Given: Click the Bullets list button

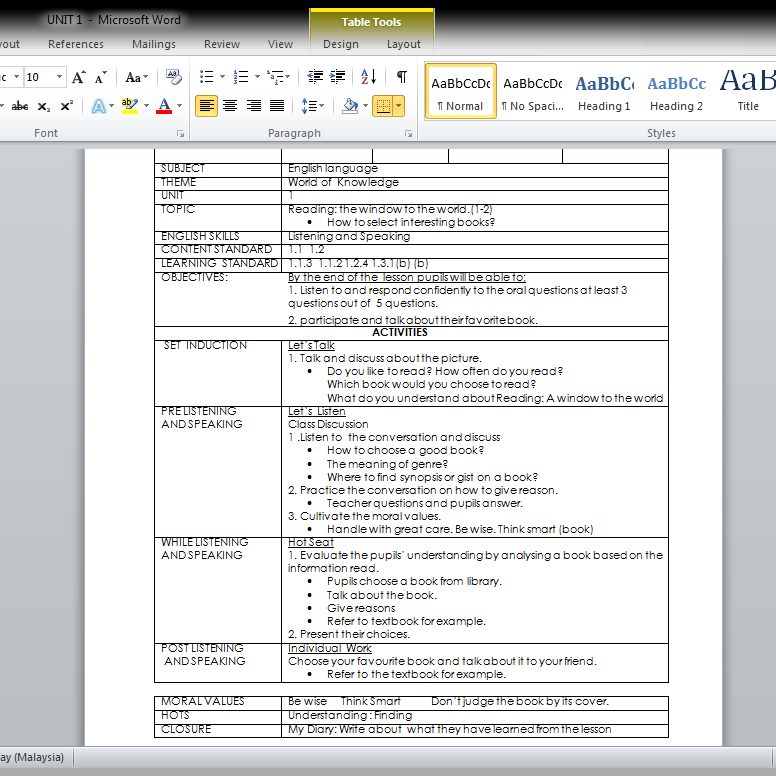Looking at the screenshot, I should [206, 77].
